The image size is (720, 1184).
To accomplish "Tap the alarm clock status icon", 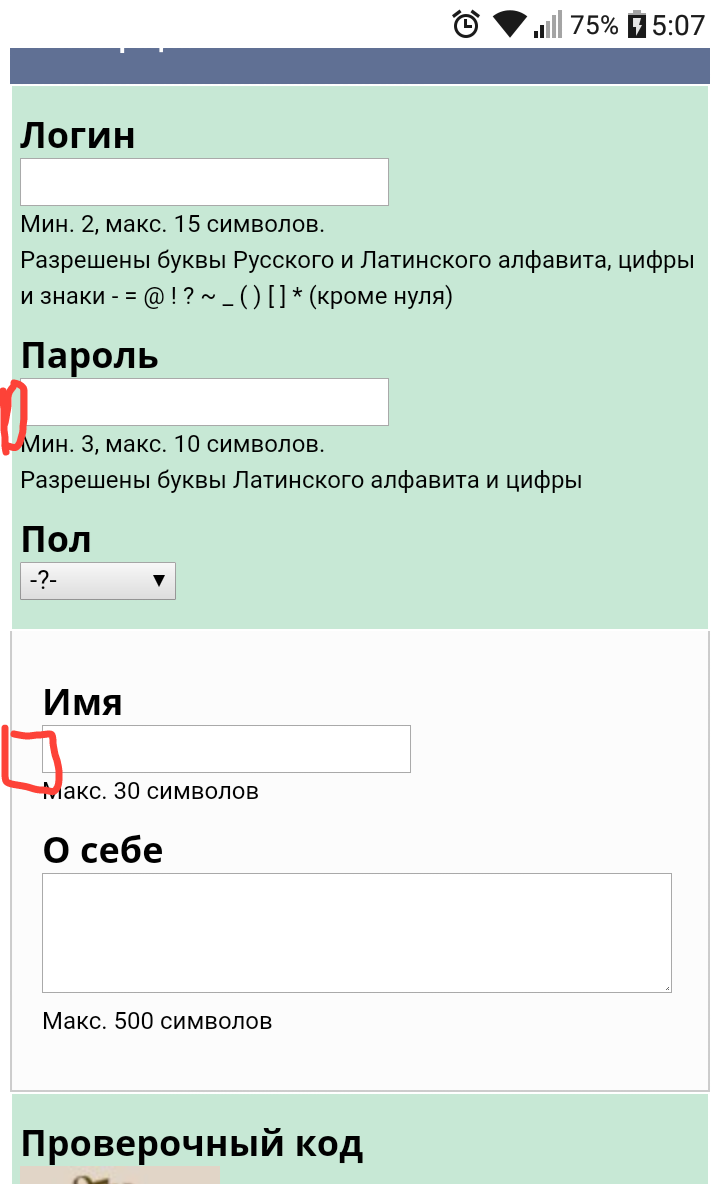I will coord(466,24).
